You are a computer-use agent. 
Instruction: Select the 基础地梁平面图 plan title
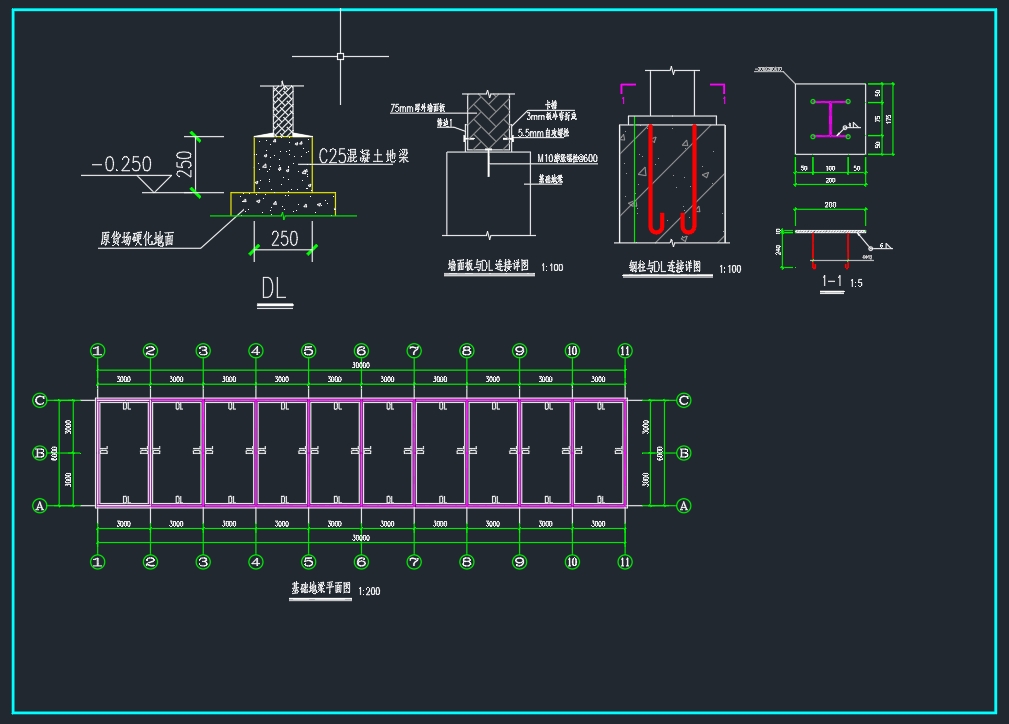(321, 588)
